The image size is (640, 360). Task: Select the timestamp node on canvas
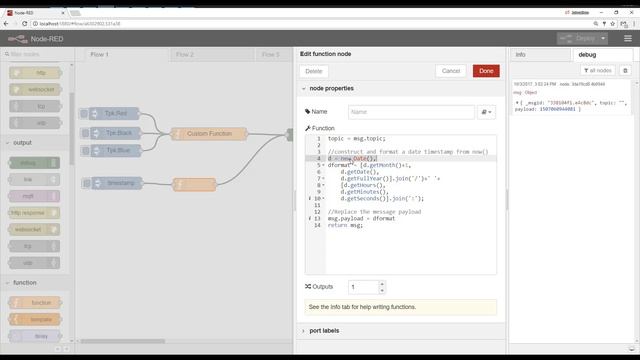[117, 183]
